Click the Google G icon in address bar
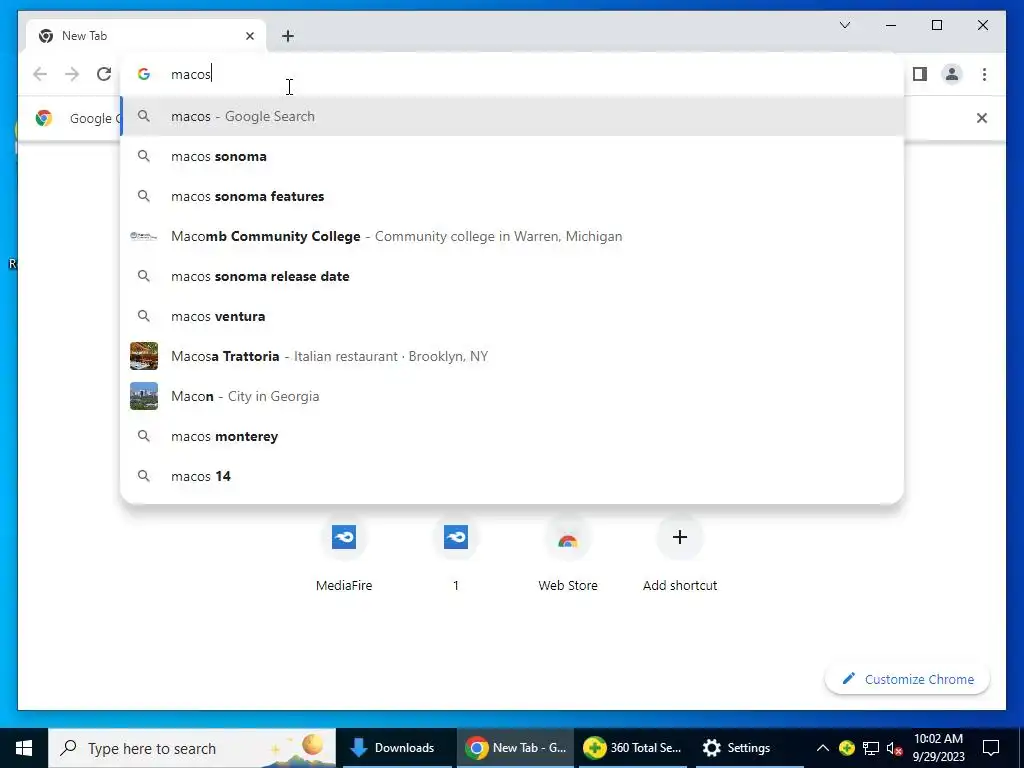Screen dimensions: 1024x768 [144, 74]
